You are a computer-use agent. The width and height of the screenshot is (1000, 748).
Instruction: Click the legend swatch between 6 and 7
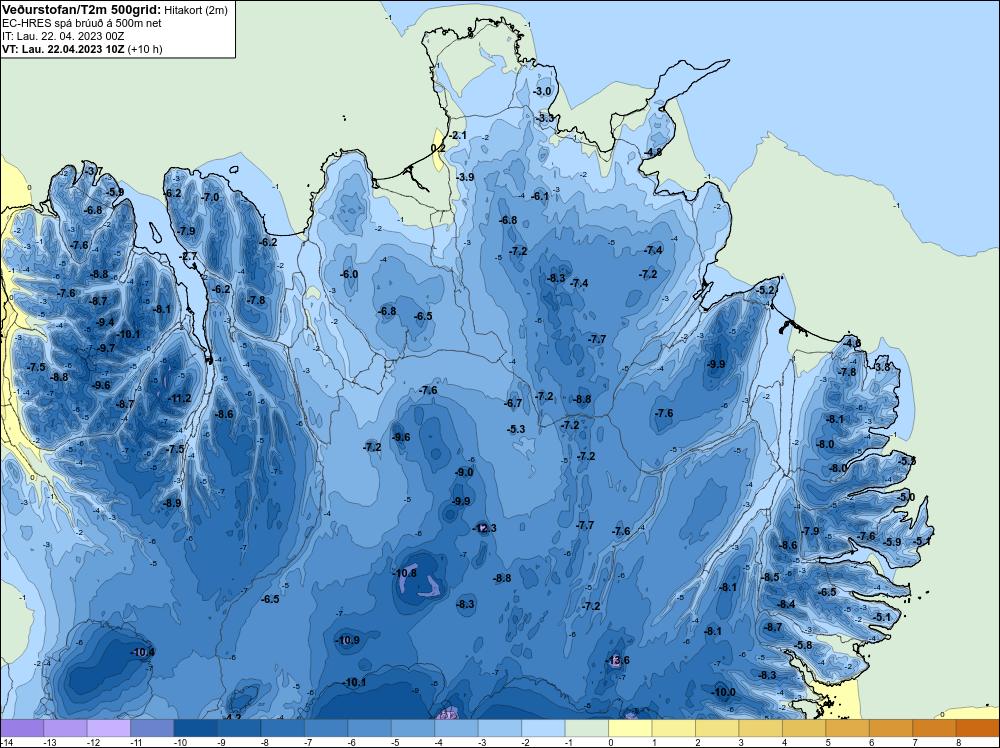point(890,728)
